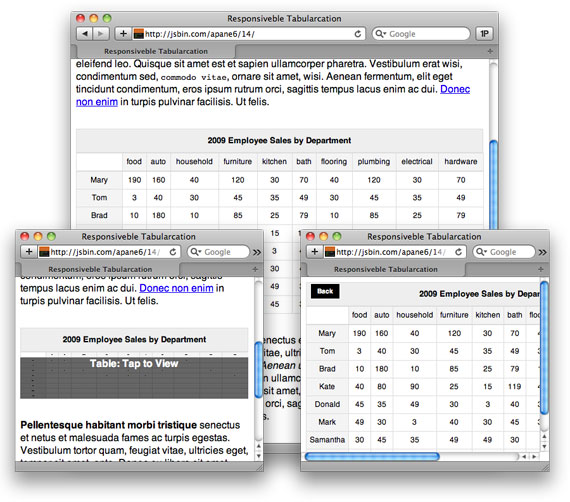The height and width of the screenshot is (502, 570).
Task: Open Google search dropdown in bottom-right window
Action: [x=482, y=252]
